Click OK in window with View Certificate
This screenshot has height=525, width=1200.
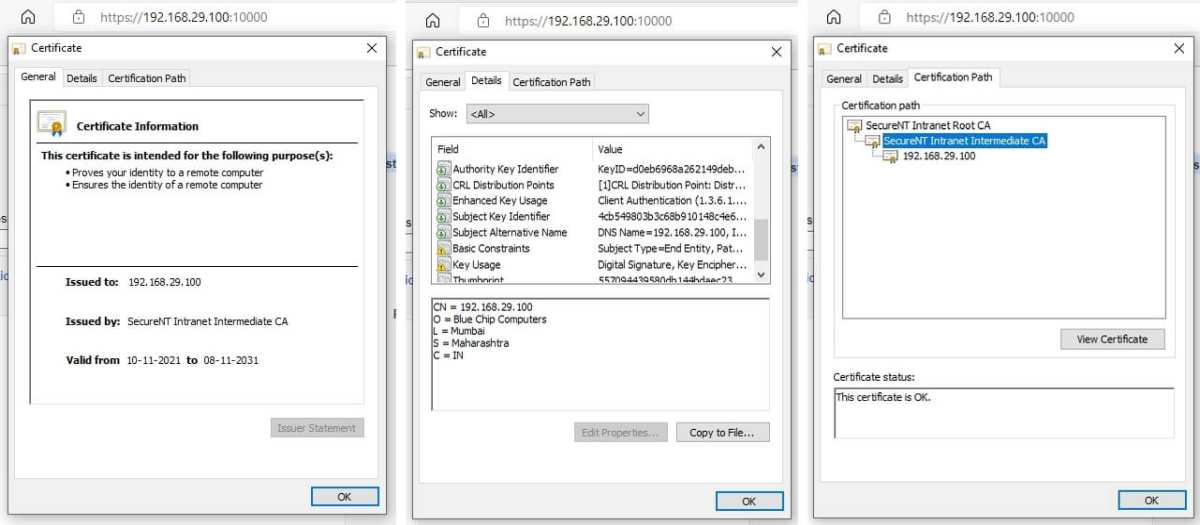1151,500
